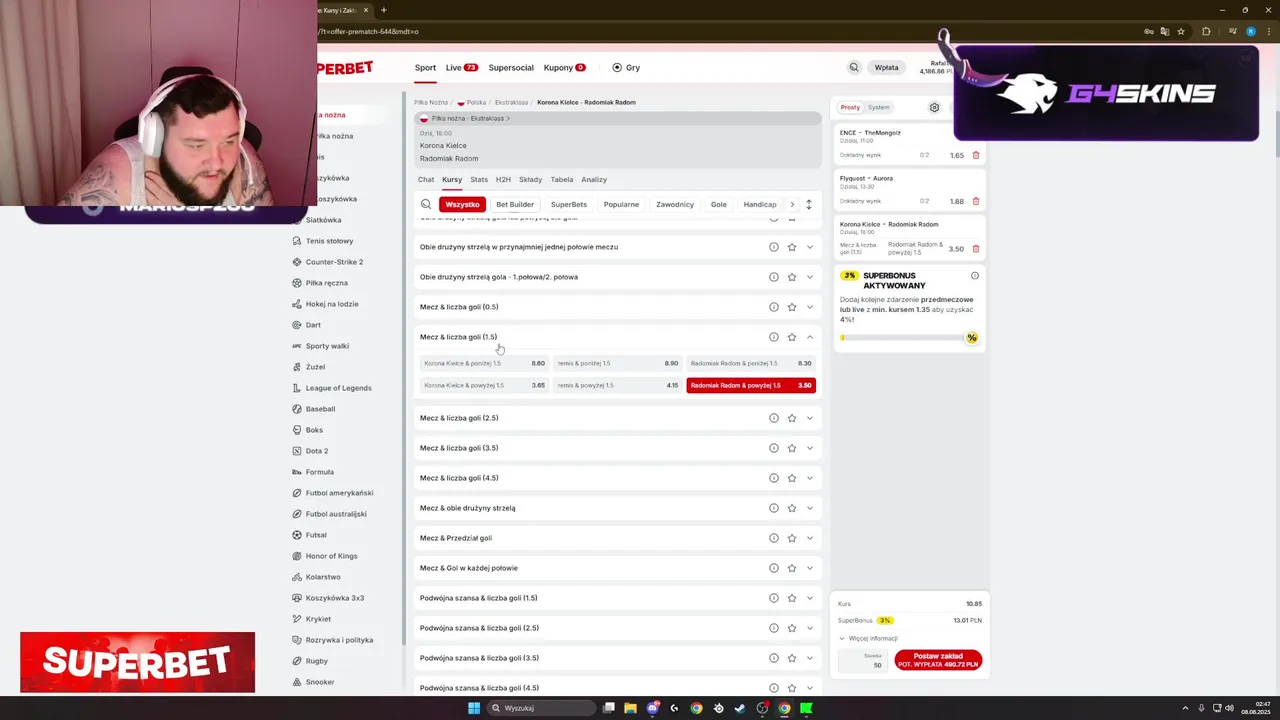Screen dimensions: 1280x720
Task: Favorite Podwójna szansa & liczba goli (2.5) market
Action: [x=792, y=628]
